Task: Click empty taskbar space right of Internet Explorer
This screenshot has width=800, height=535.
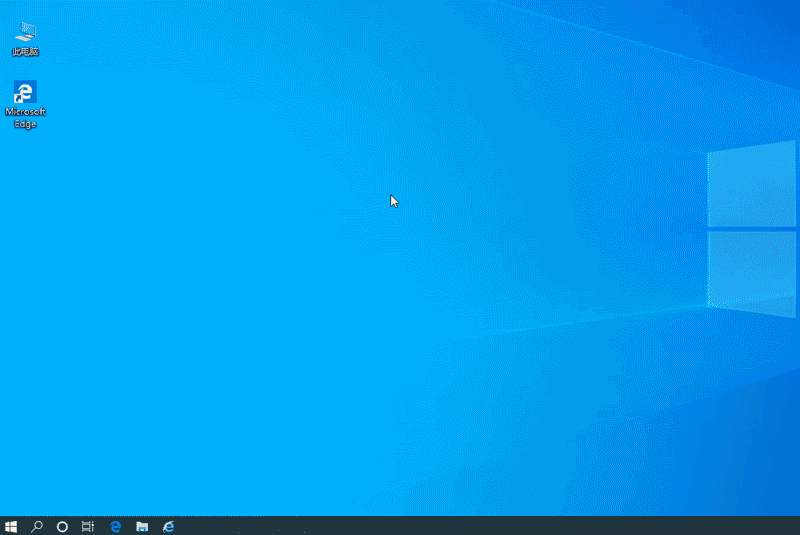Action: point(450,526)
